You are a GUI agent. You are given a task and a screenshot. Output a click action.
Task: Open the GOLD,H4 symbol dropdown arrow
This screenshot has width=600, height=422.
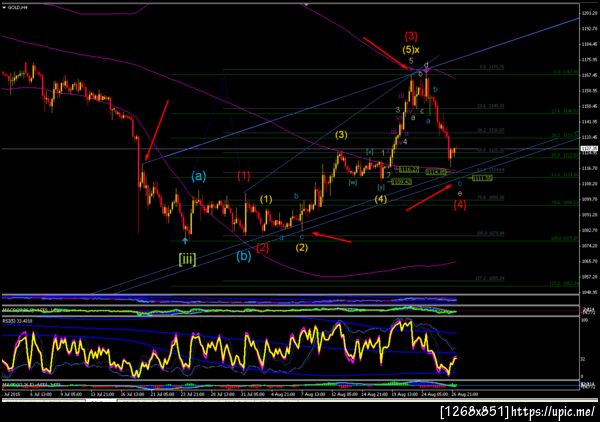tap(4, 7)
